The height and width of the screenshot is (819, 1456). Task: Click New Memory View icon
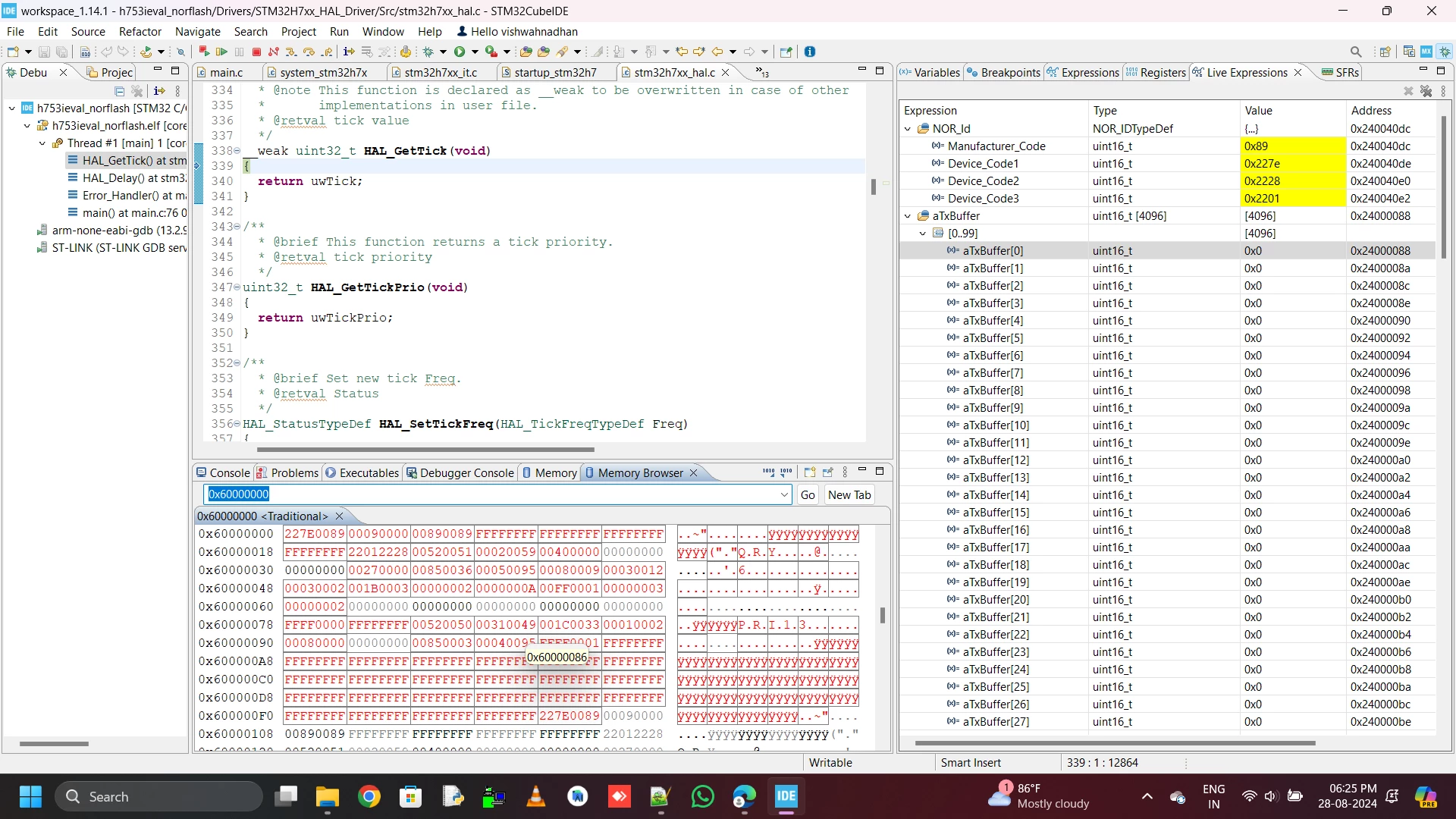[x=810, y=472]
